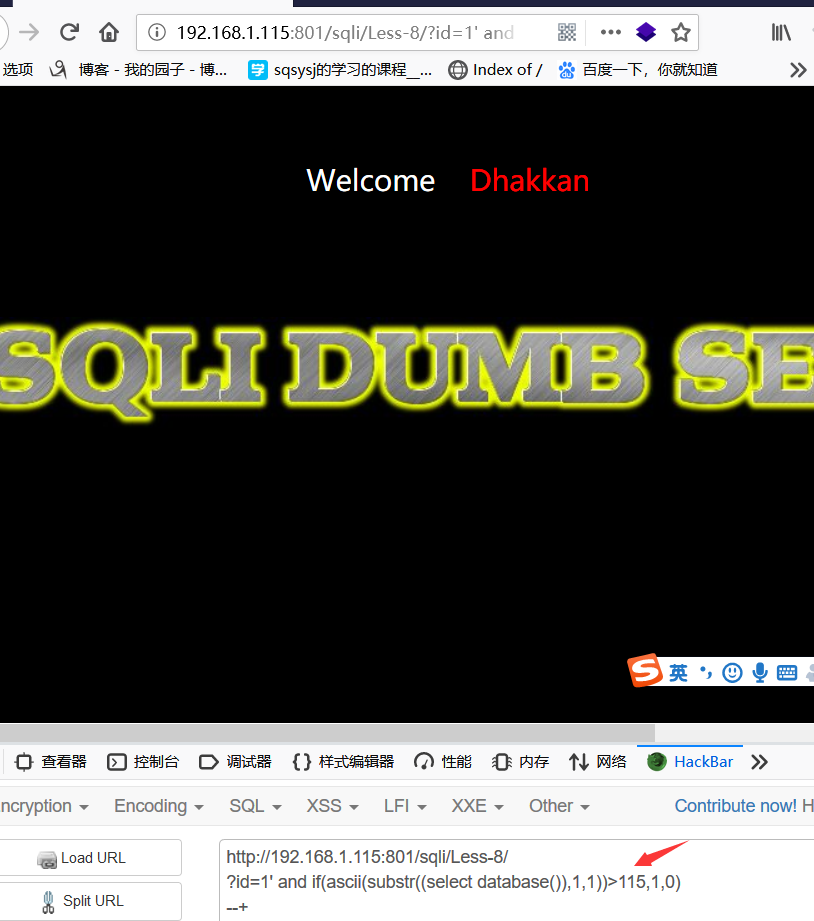This screenshot has height=921, width=814.
Task: Switch to 调试器 debugger tab
Action: click(x=236, y=762)
